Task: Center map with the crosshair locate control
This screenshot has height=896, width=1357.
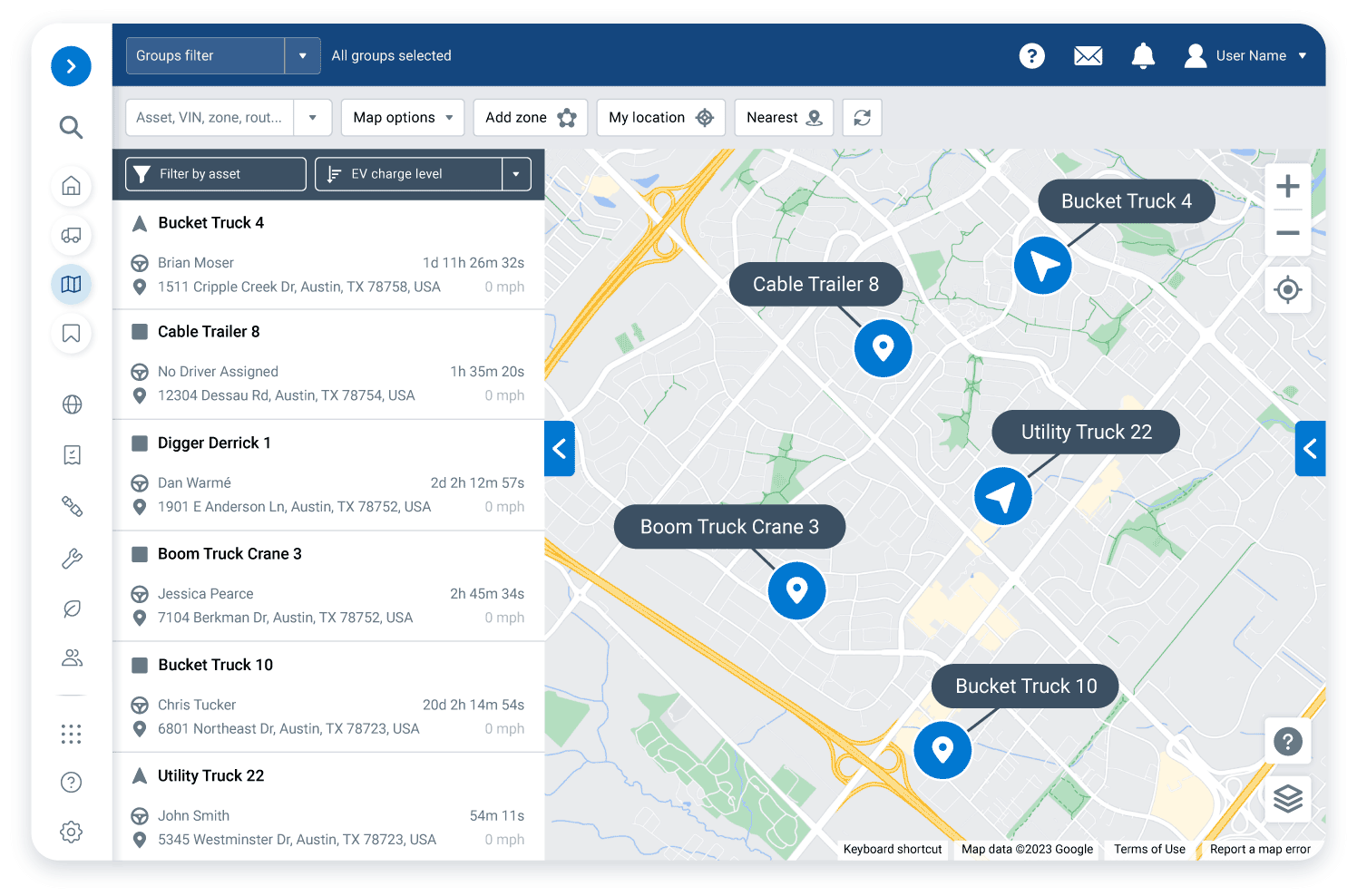Action: pos(1287,289)
